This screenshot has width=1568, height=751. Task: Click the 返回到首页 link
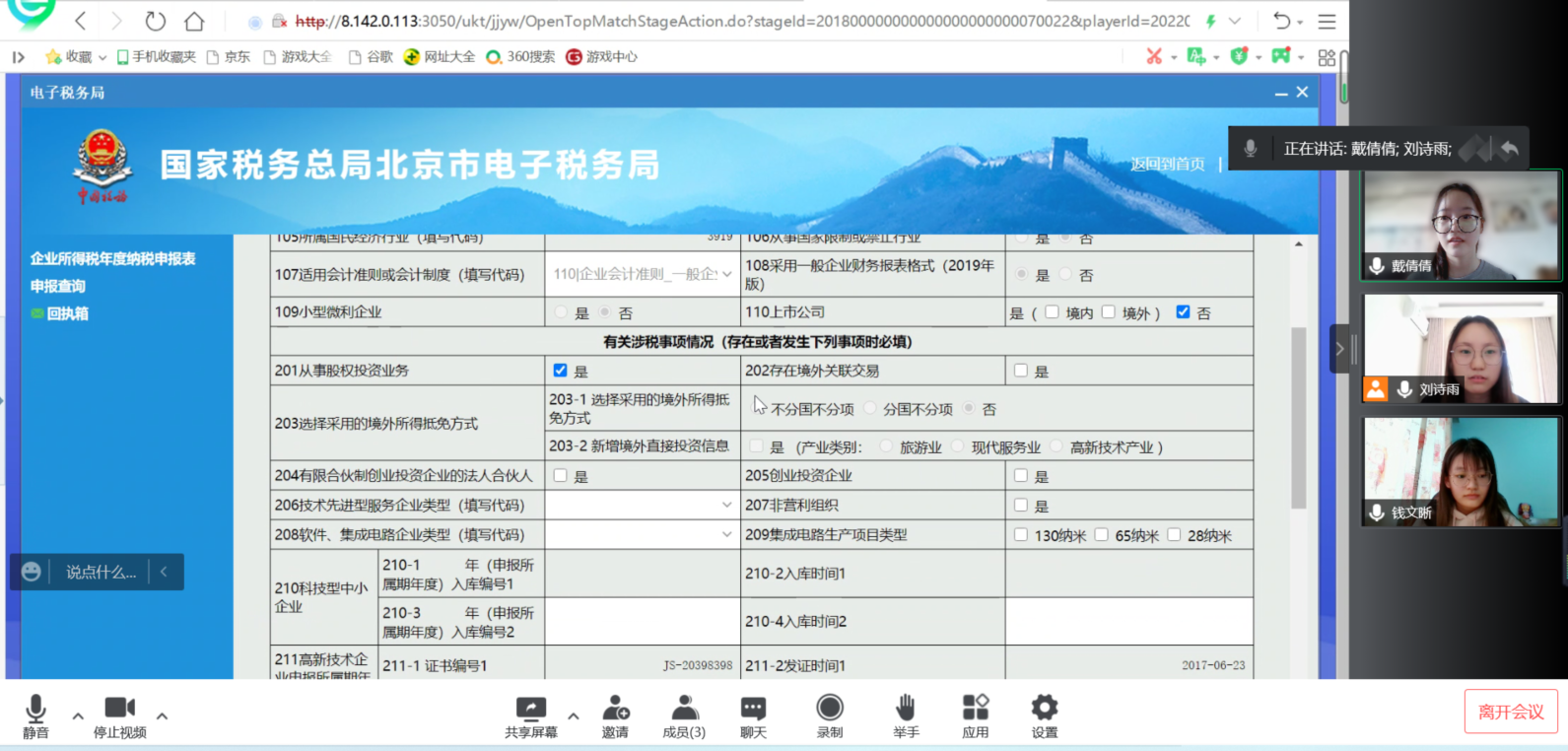click(x=1167, y=164)
